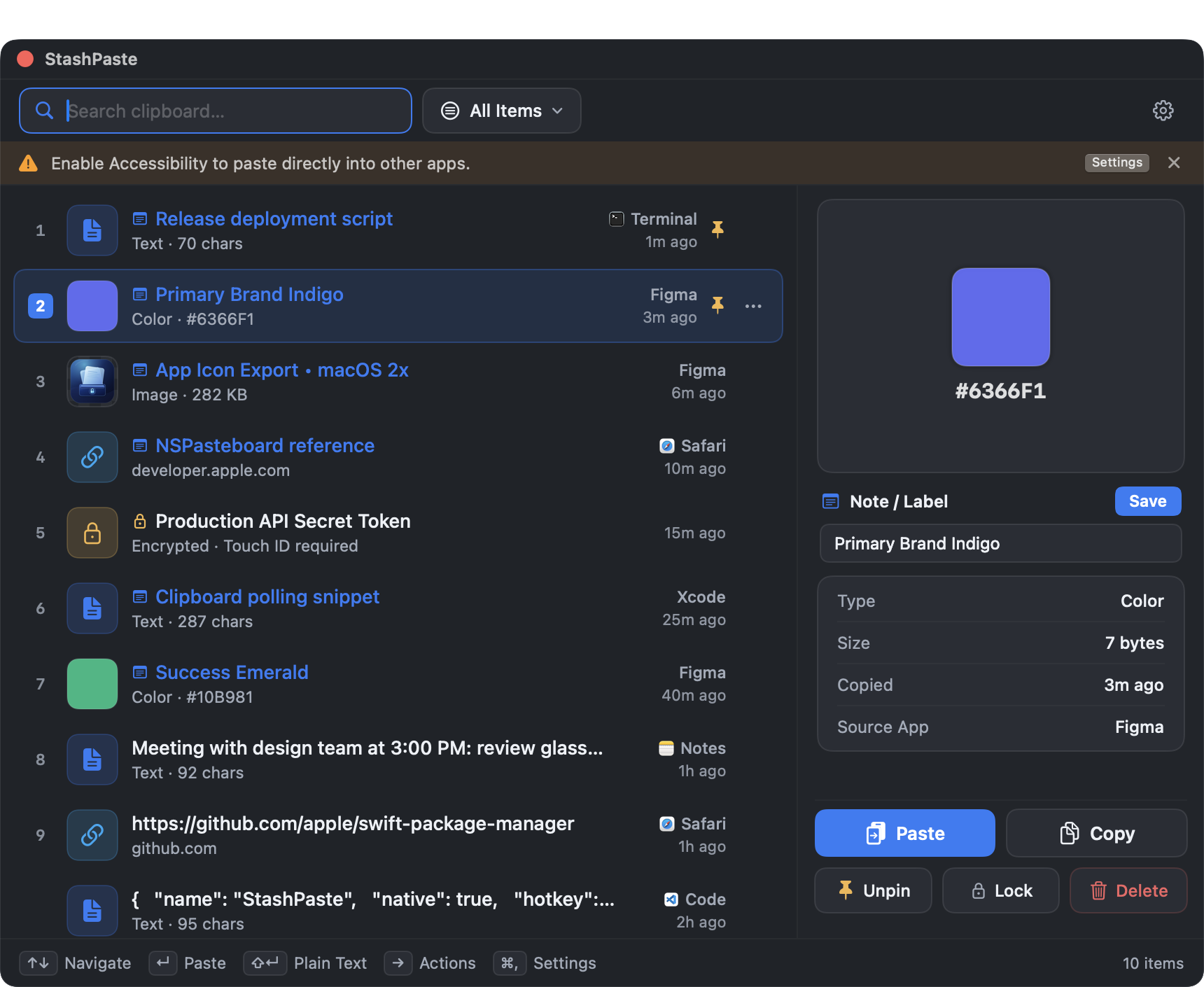Click the Success Emerald green swatch
The height and width of the screenshot is (987, 1204).
[92, 684]
